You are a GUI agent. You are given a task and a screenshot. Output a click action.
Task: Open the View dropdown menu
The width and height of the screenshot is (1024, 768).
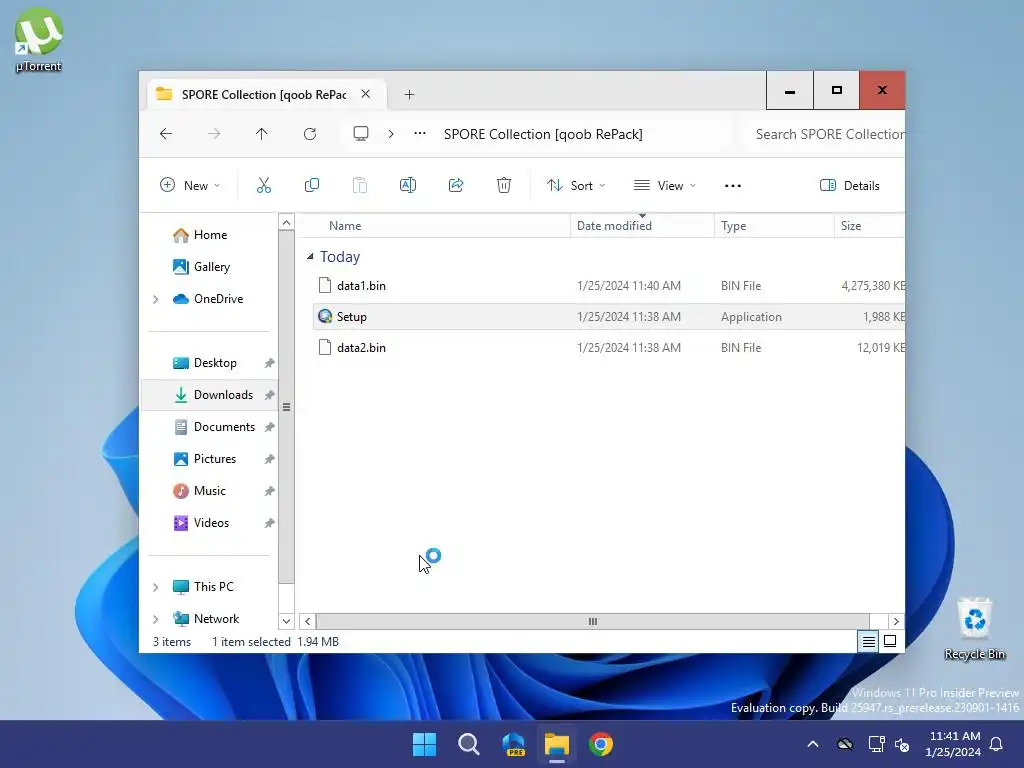[x=665, y=185]
